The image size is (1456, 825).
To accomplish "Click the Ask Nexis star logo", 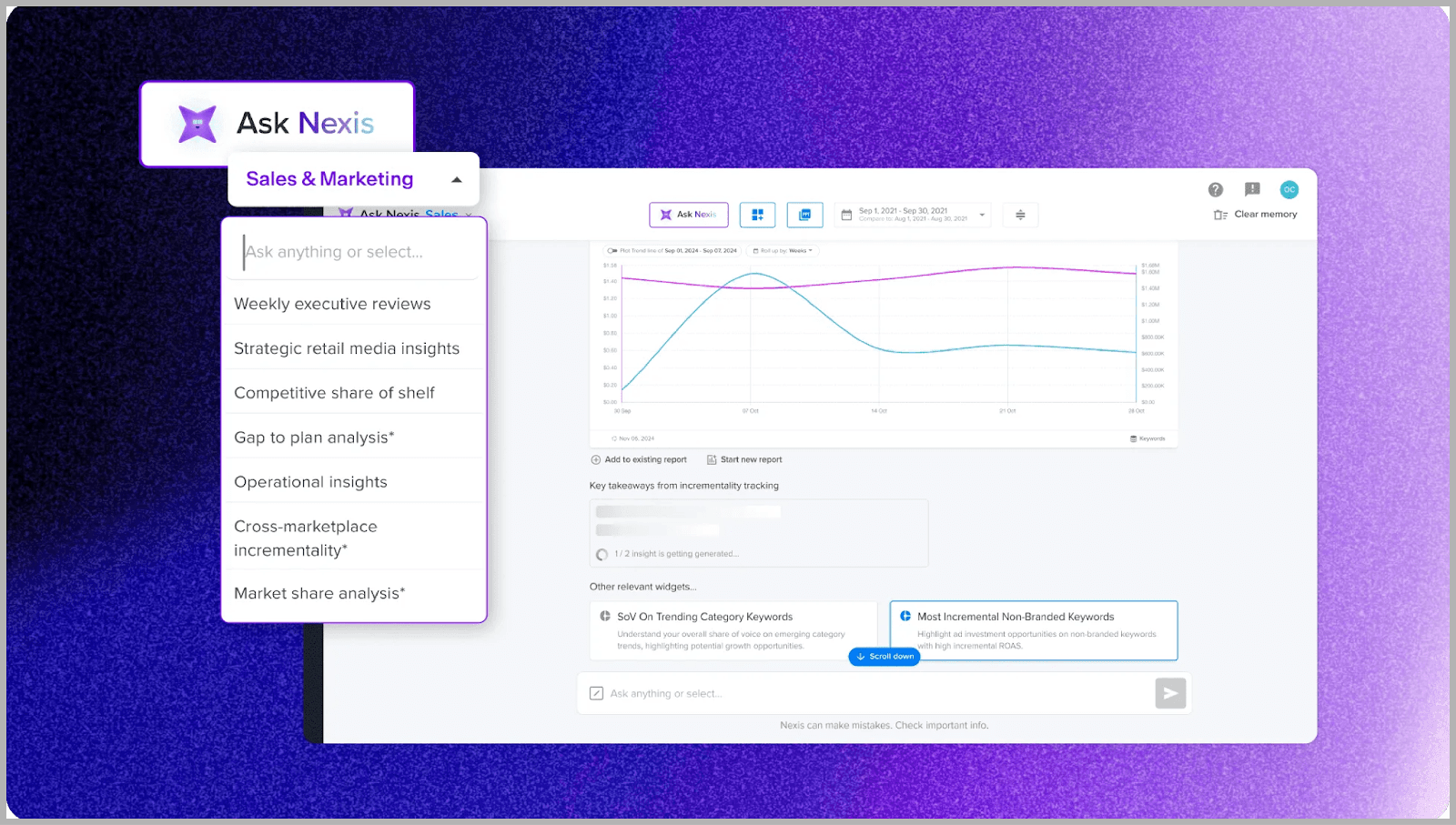I will point(197,124).
